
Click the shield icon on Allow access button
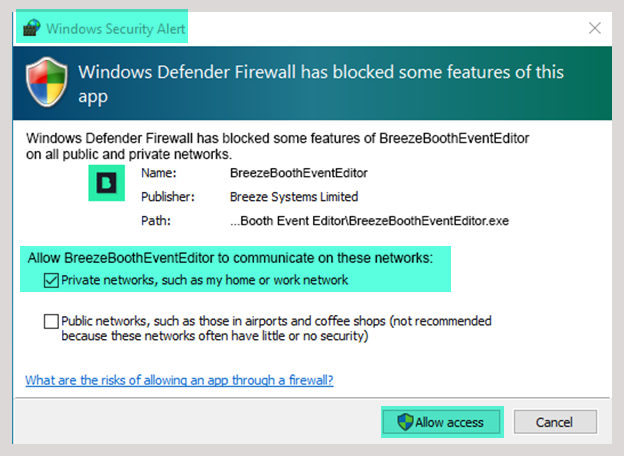click(405, 422)
